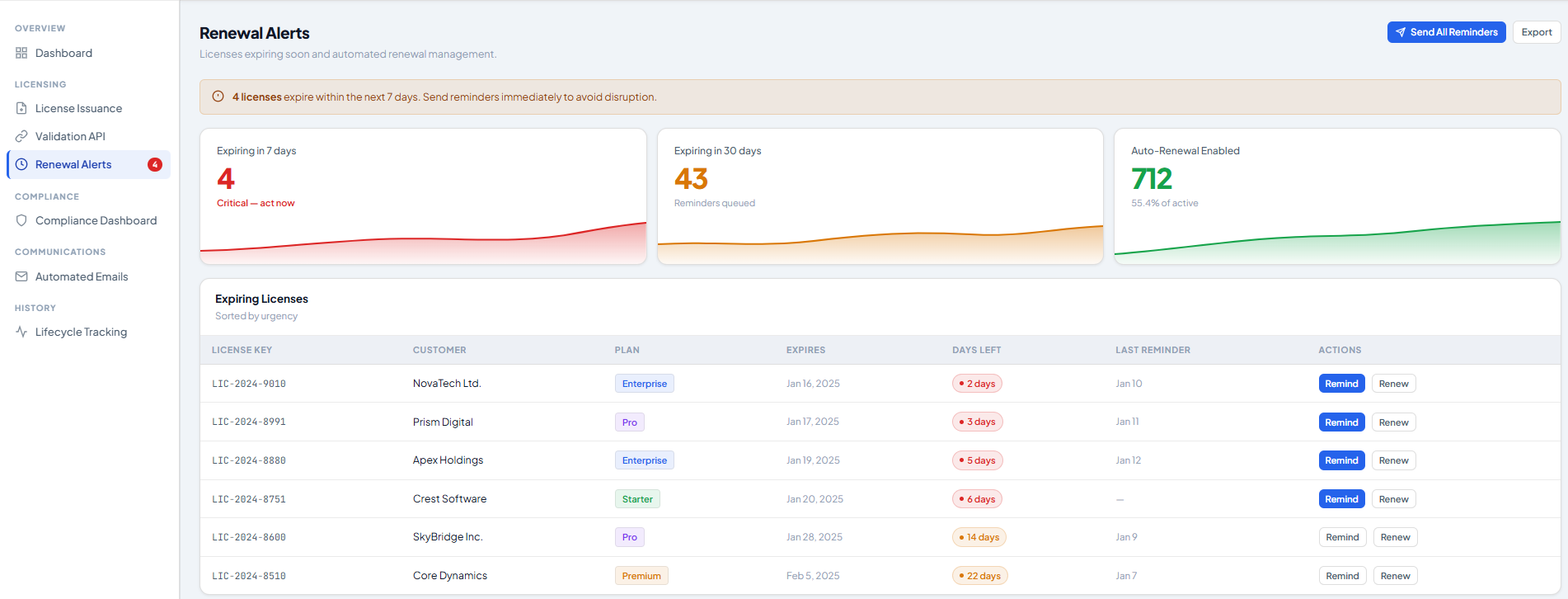Remind NovaTech Ltd. about renewal

1341,384
